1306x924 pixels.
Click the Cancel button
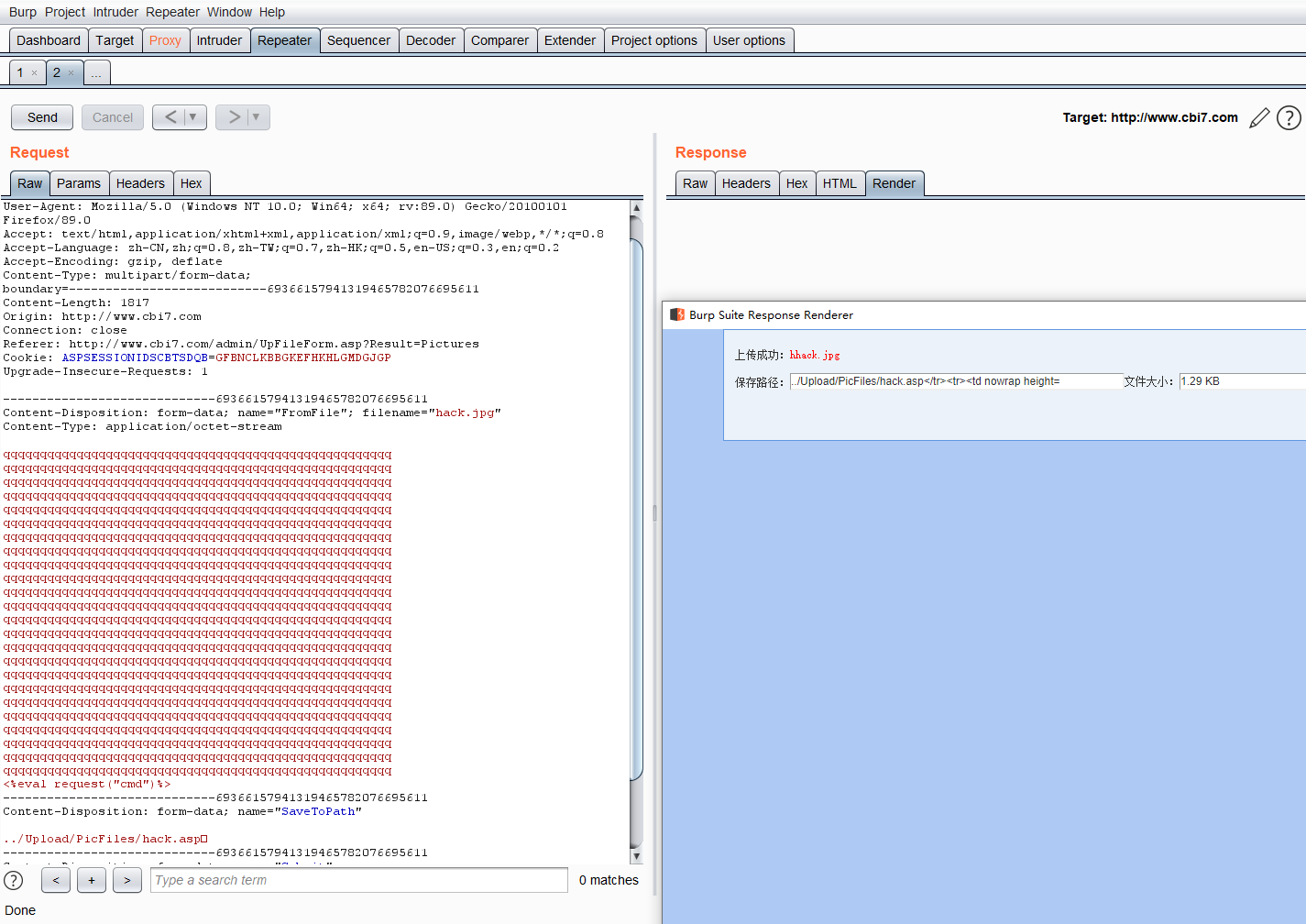tap(113, 117)
